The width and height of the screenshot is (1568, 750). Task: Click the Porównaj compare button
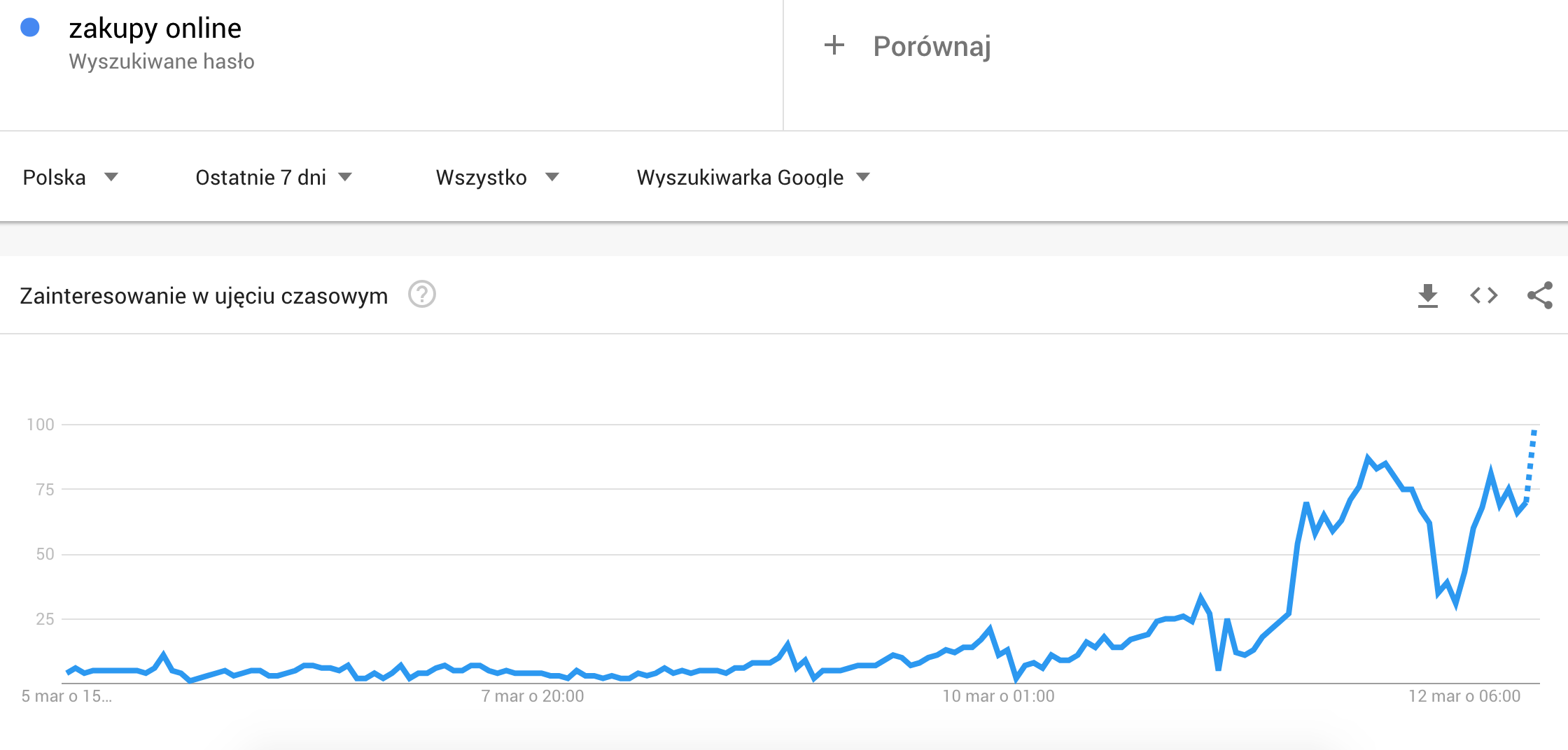pos(931,46)
